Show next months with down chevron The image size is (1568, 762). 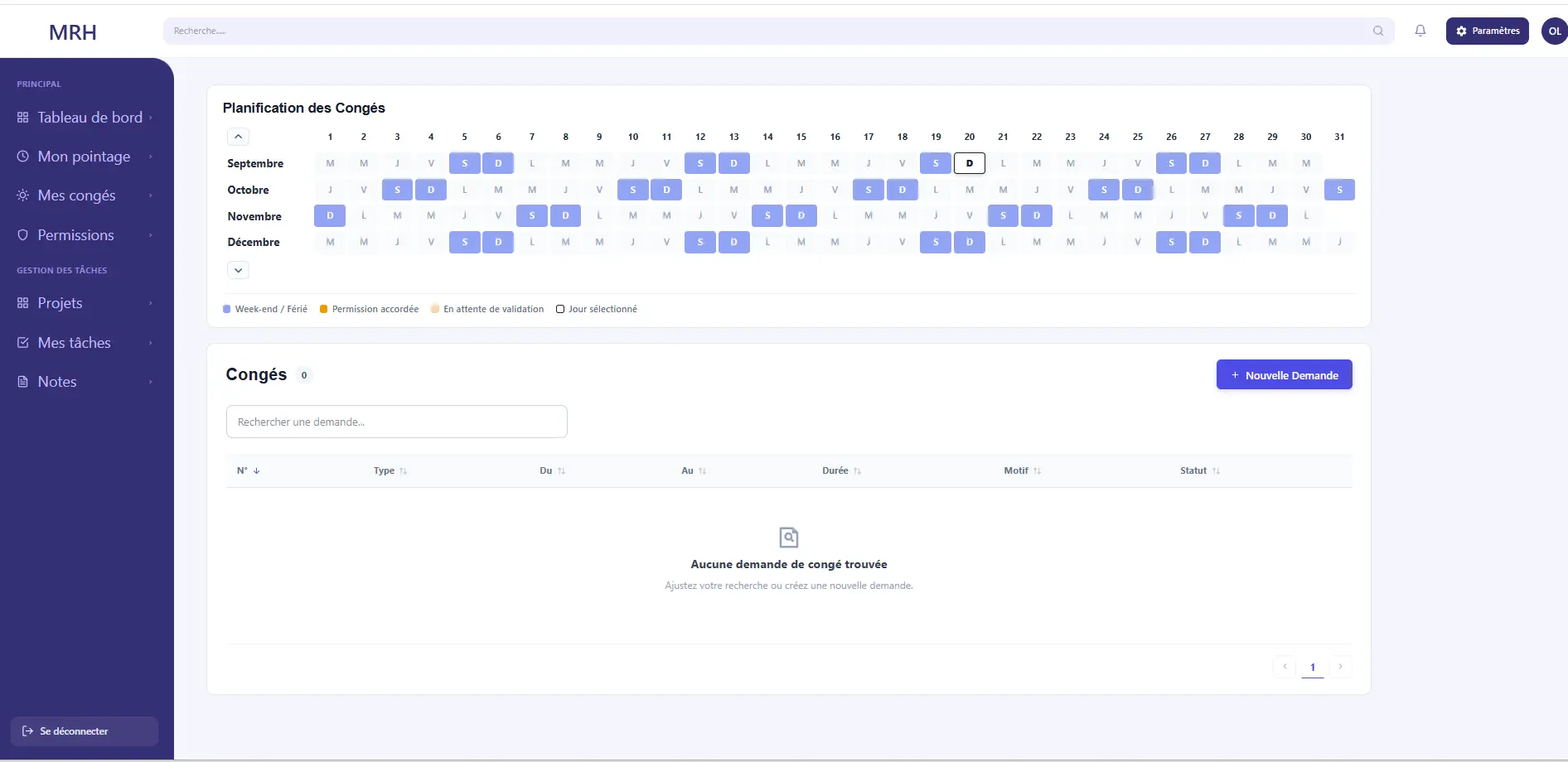coord(238,270)
